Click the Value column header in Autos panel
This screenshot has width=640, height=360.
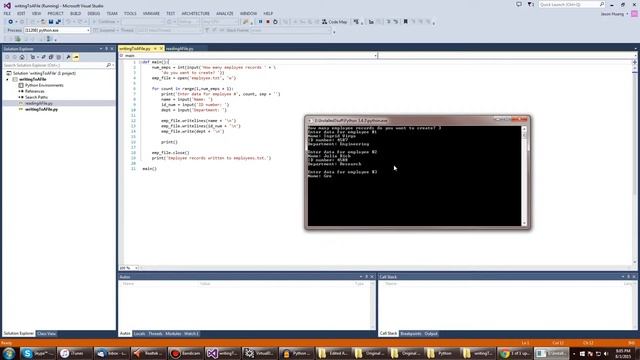point(205,284)
